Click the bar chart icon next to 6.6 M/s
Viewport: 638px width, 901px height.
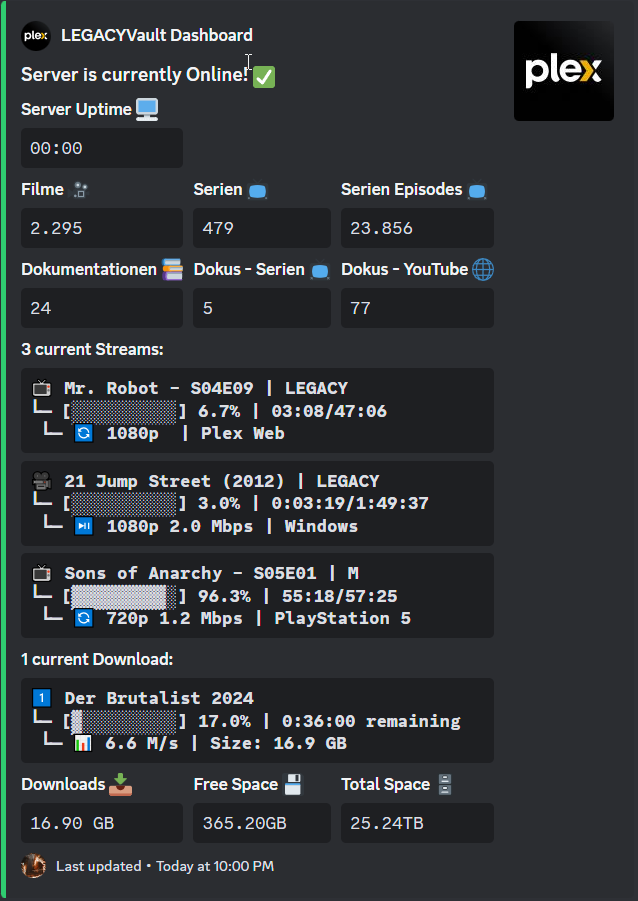(83, 744)
